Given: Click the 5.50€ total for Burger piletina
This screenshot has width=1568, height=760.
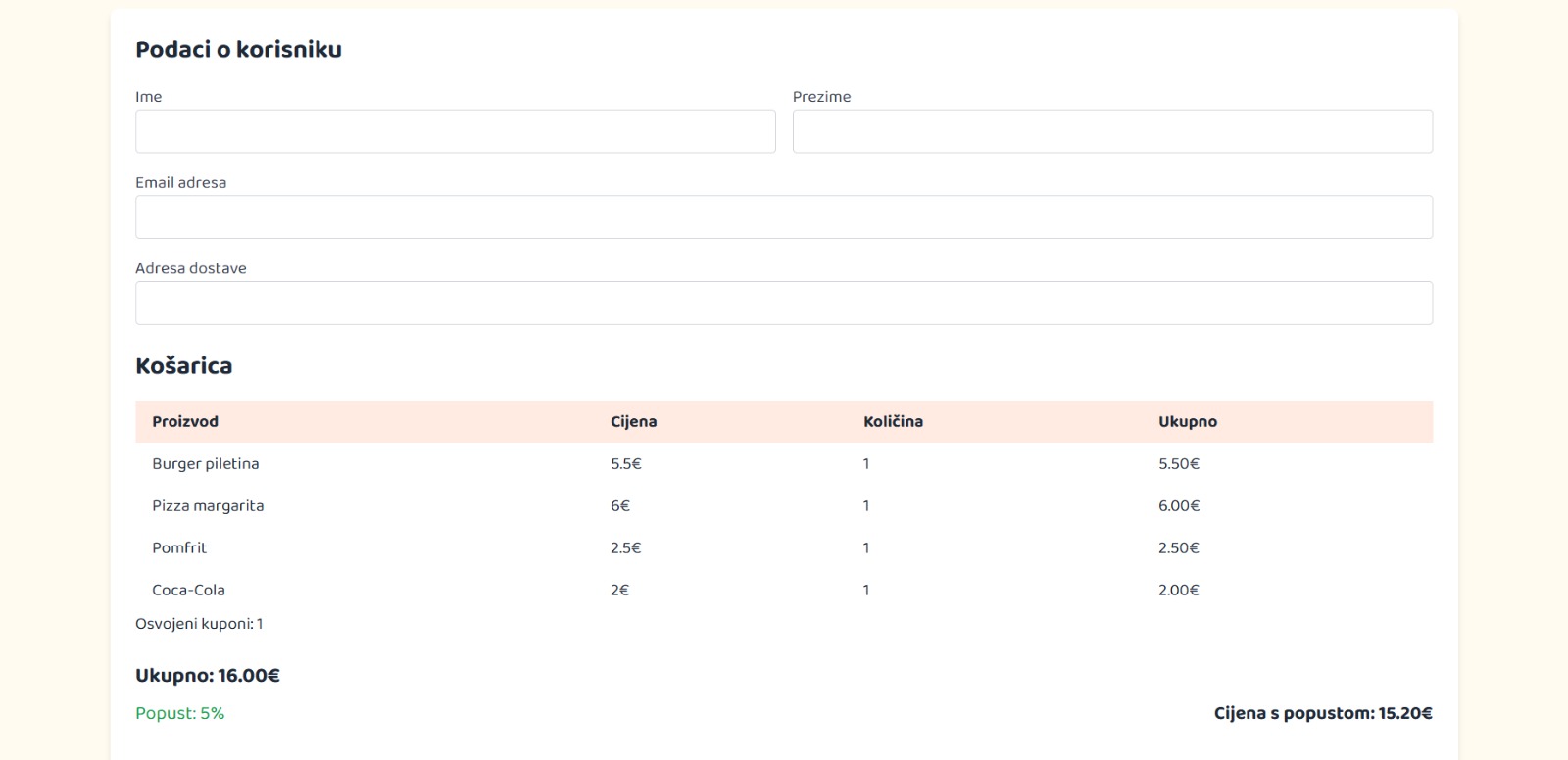Looking at the screenshot, I should (x=1178, y=464).
